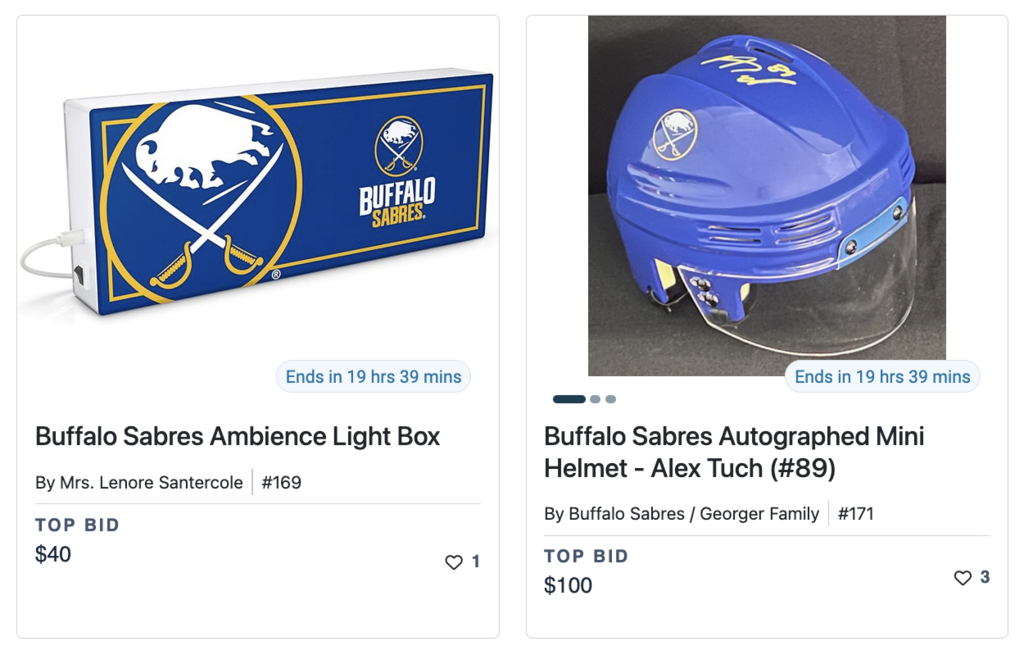1024x664 pixels.
Task: Click the TOP BID label on the helmet card
Action: [x=586, y=555]
